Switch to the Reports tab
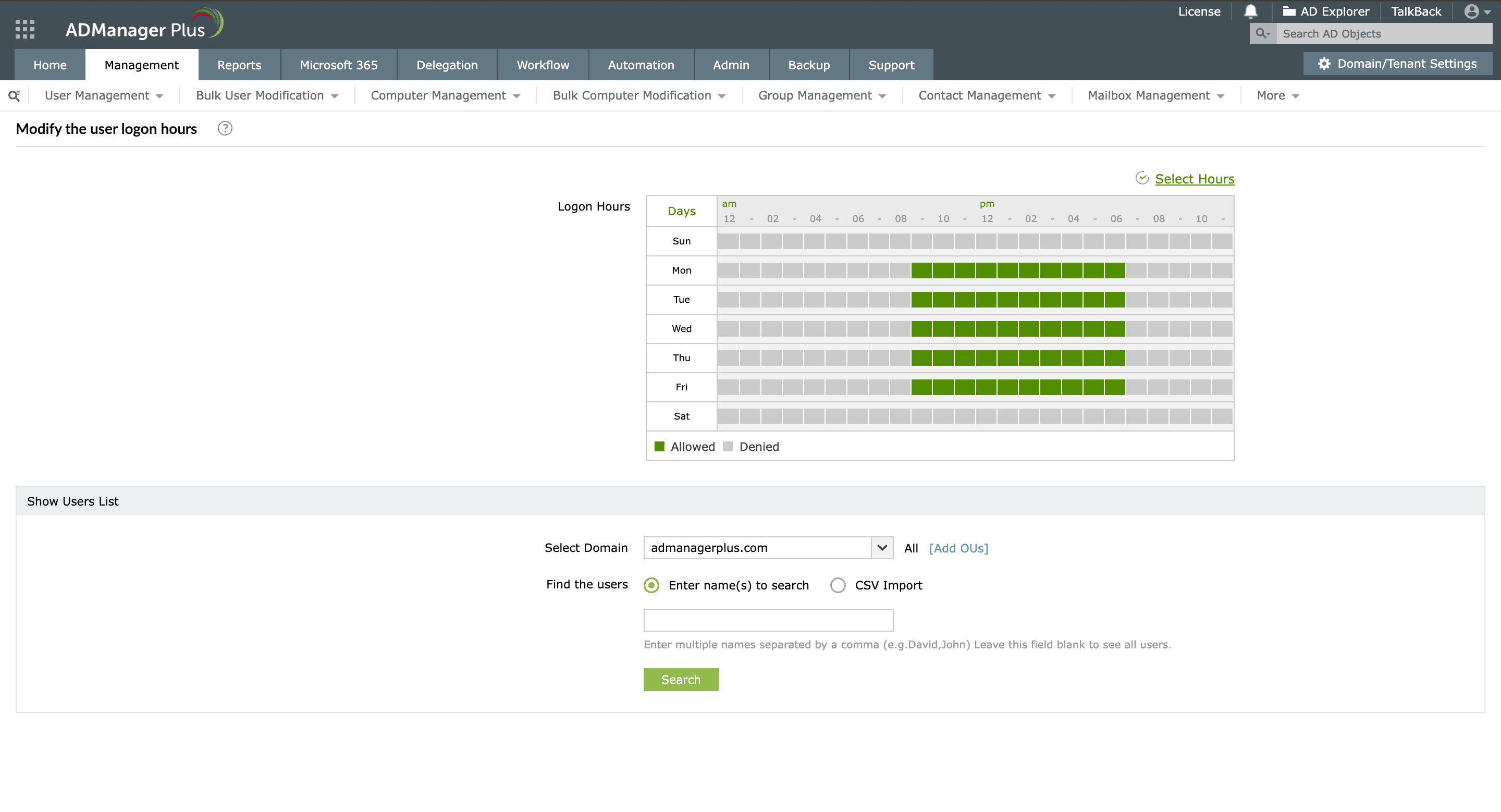Image resolution: width=1501 pixels, height=812 pixels. [x=239, y=65]
